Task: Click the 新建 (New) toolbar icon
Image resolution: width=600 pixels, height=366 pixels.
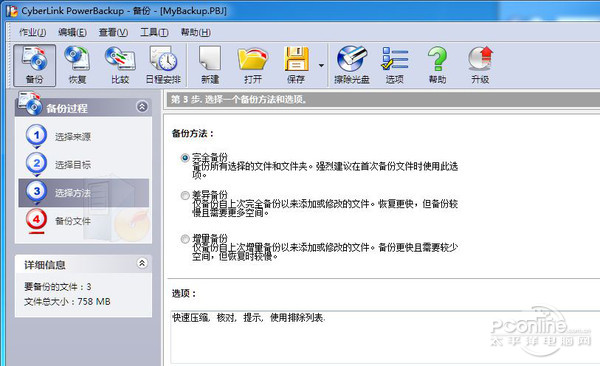Action: (210, 65)
